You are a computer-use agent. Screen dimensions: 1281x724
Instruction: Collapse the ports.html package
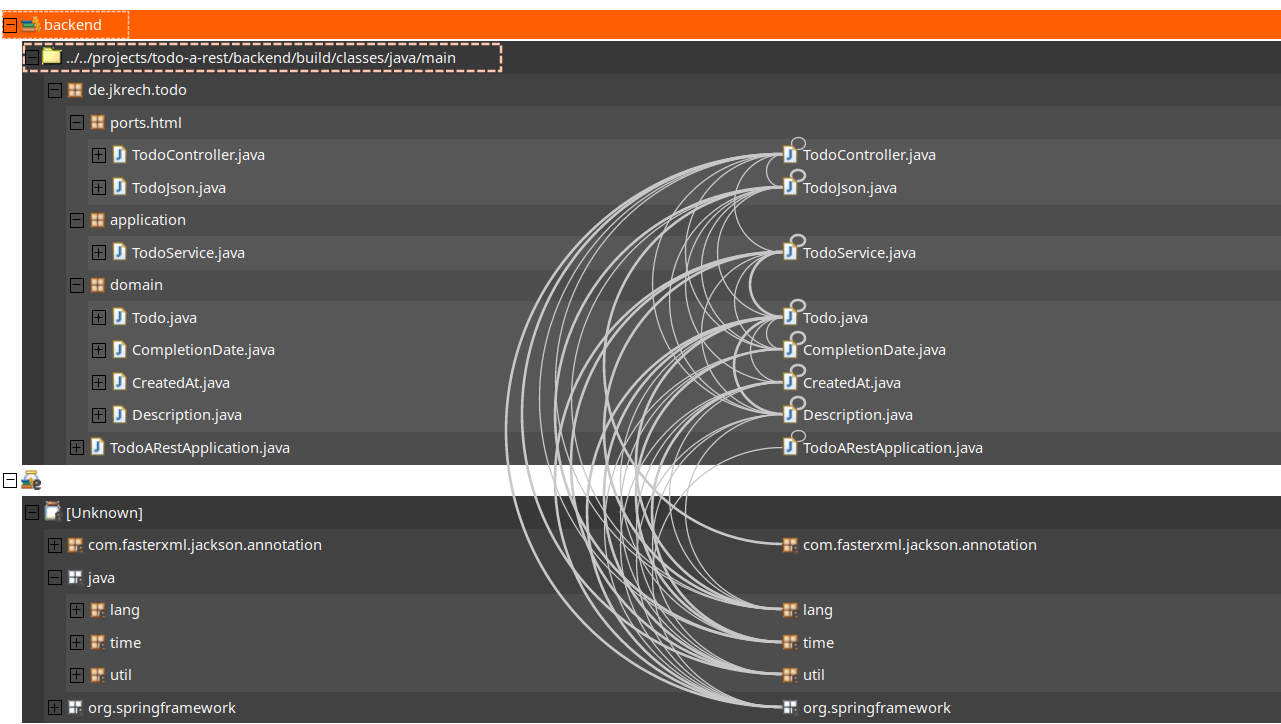[x=76, y=123]
